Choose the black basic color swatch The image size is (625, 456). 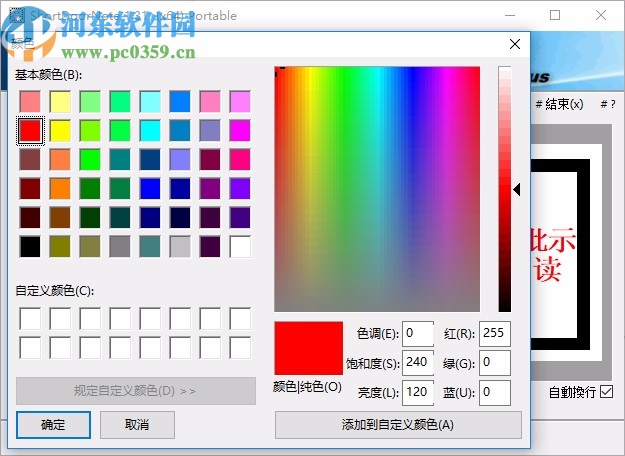click(30, 247)
